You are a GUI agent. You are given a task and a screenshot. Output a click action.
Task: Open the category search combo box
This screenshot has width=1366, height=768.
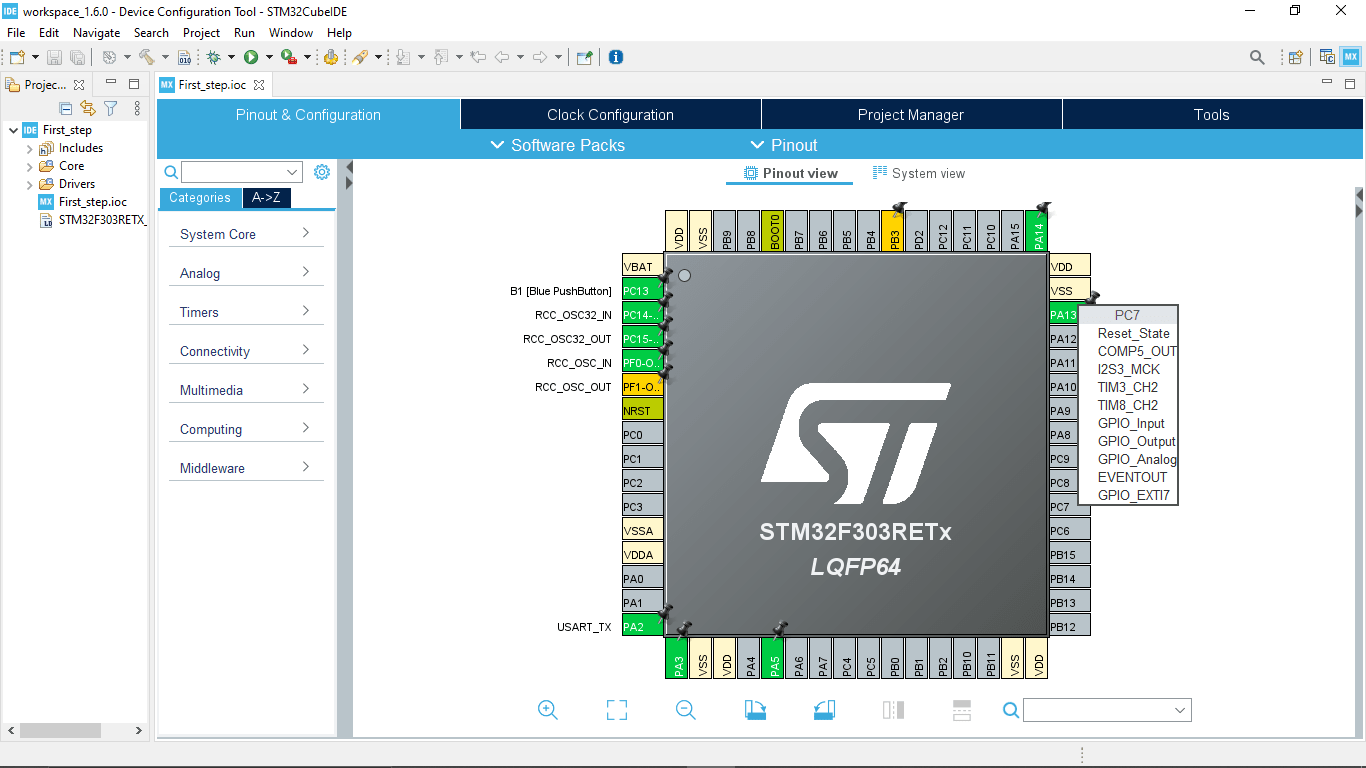click(x=241, y=172)
